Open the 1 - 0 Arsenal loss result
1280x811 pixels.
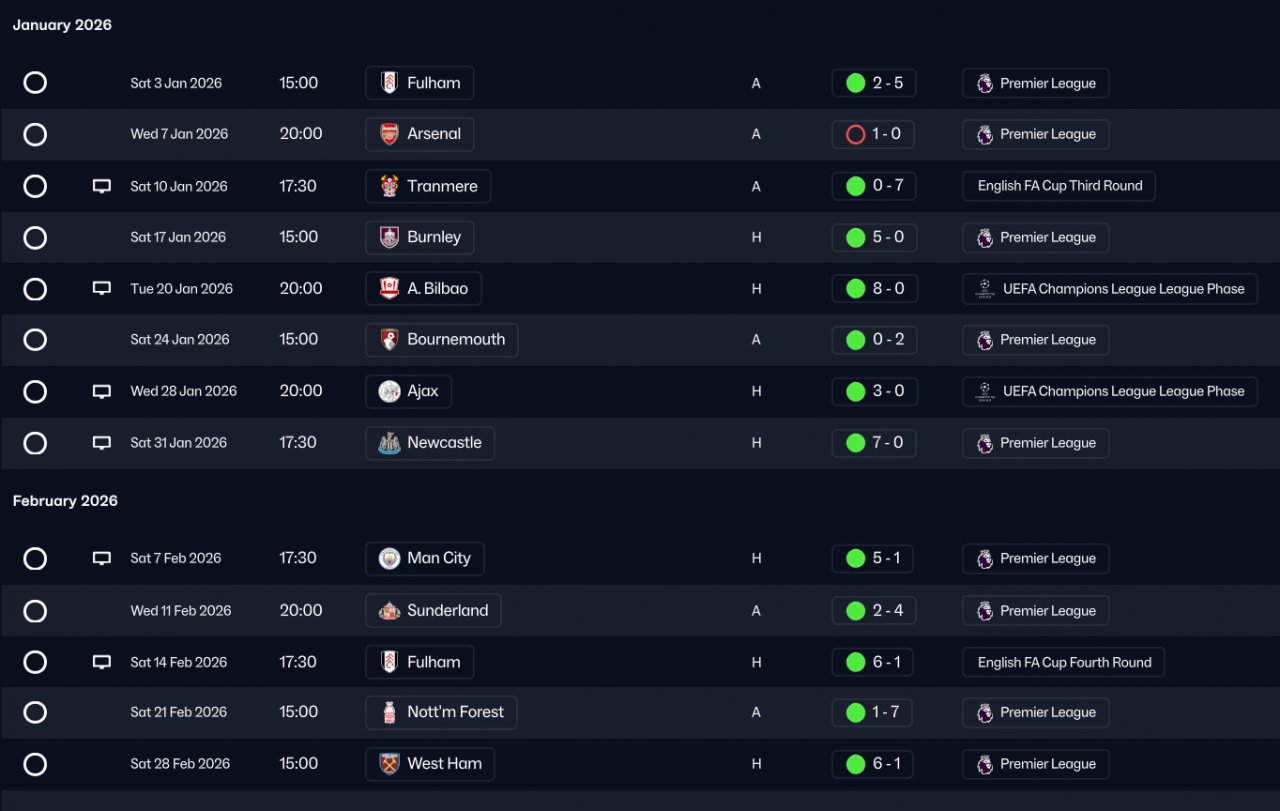[874, 134]
